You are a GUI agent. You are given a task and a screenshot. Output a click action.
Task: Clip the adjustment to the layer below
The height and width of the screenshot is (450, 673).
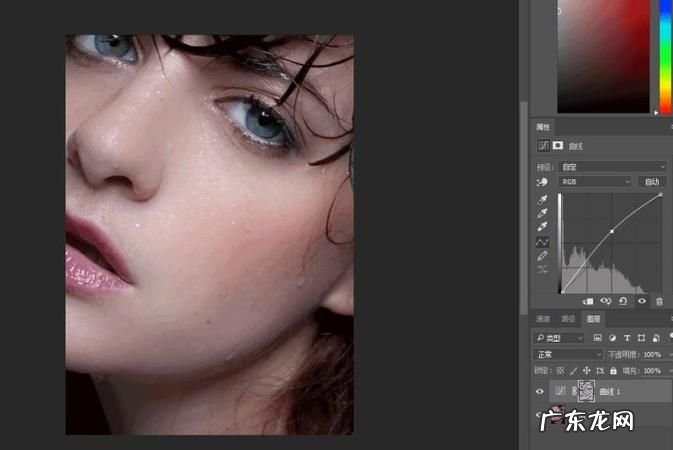tap(588, 301)
